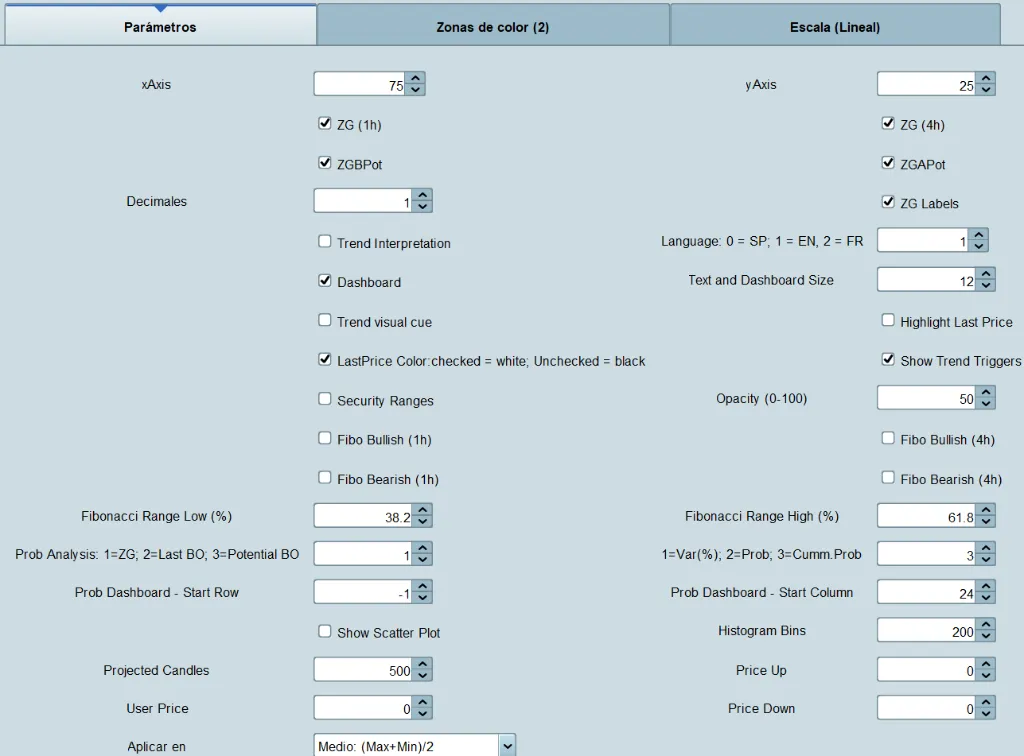Image resolution: width=1024 pixels, height=756 pixels.
Task: Increment the Decimales value
Action: 421,195
